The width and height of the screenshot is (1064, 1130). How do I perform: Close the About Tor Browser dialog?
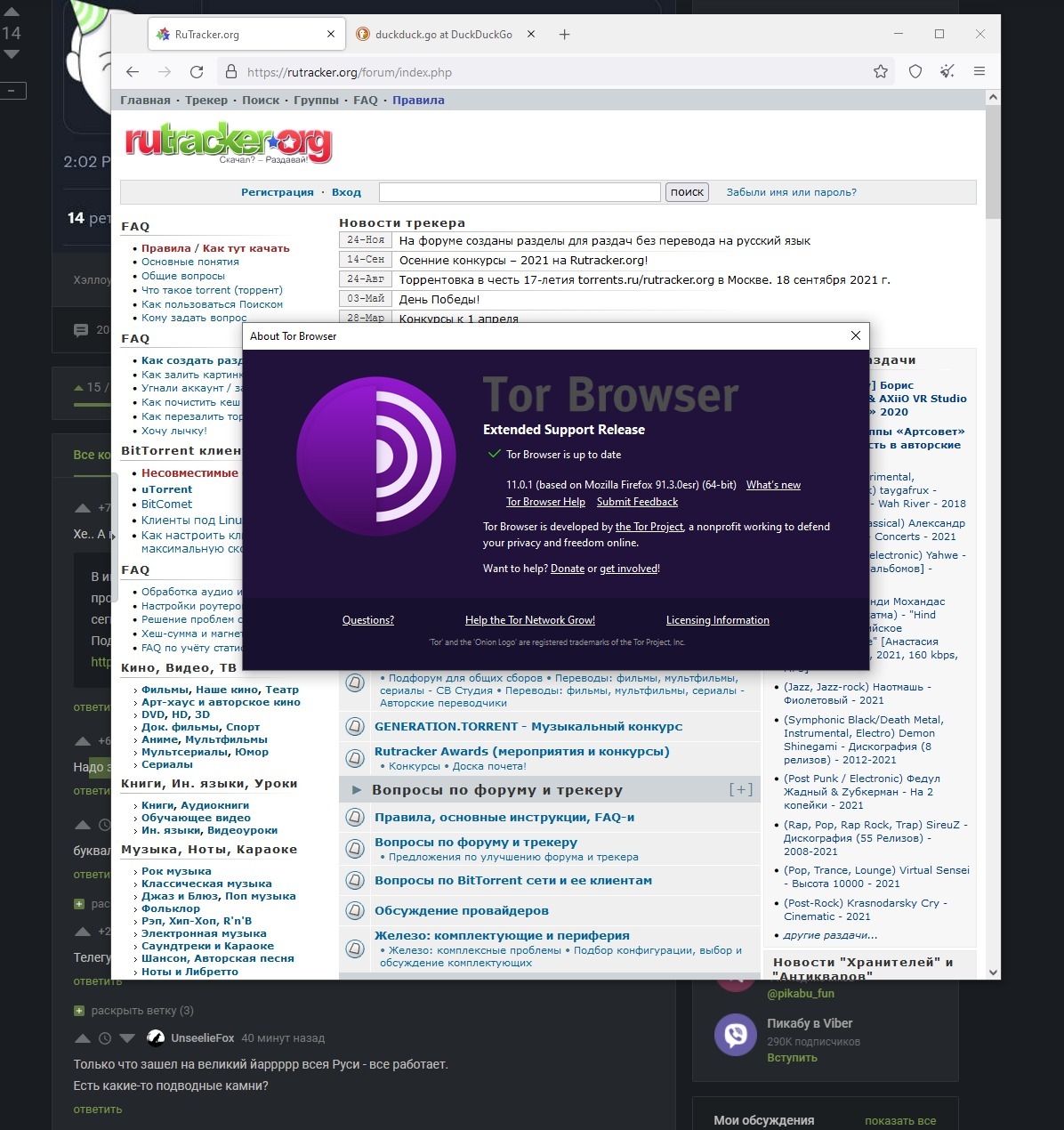pyautogui.click(x=855, y=335)
